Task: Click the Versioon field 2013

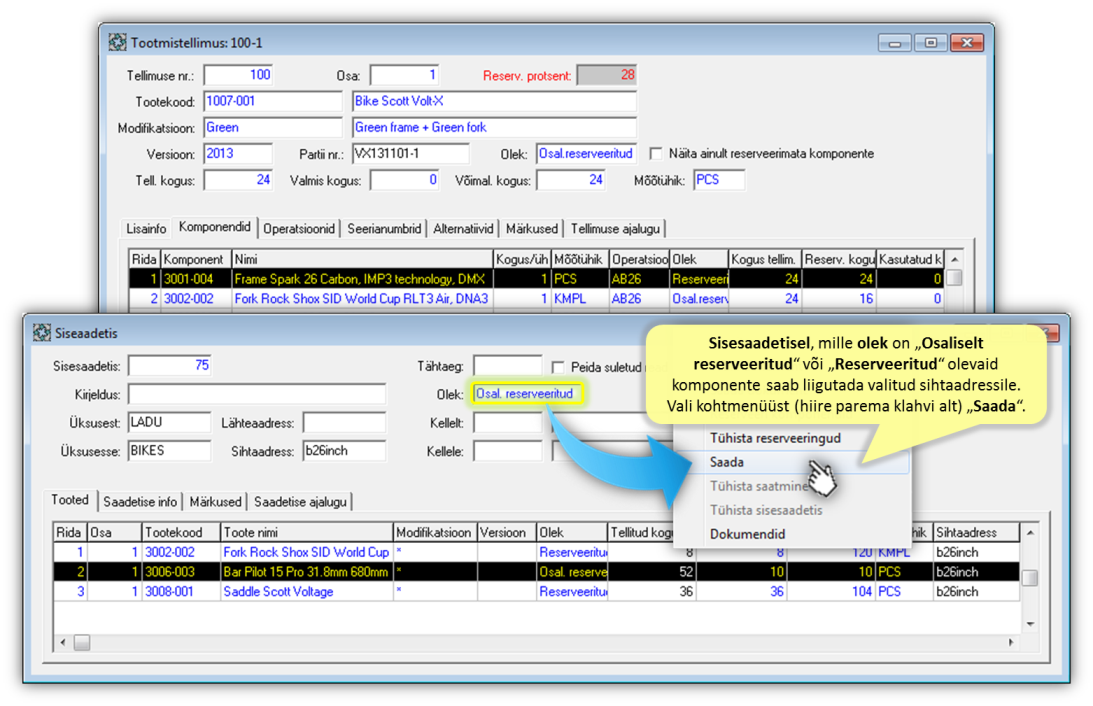Action: tap(238, 154)
